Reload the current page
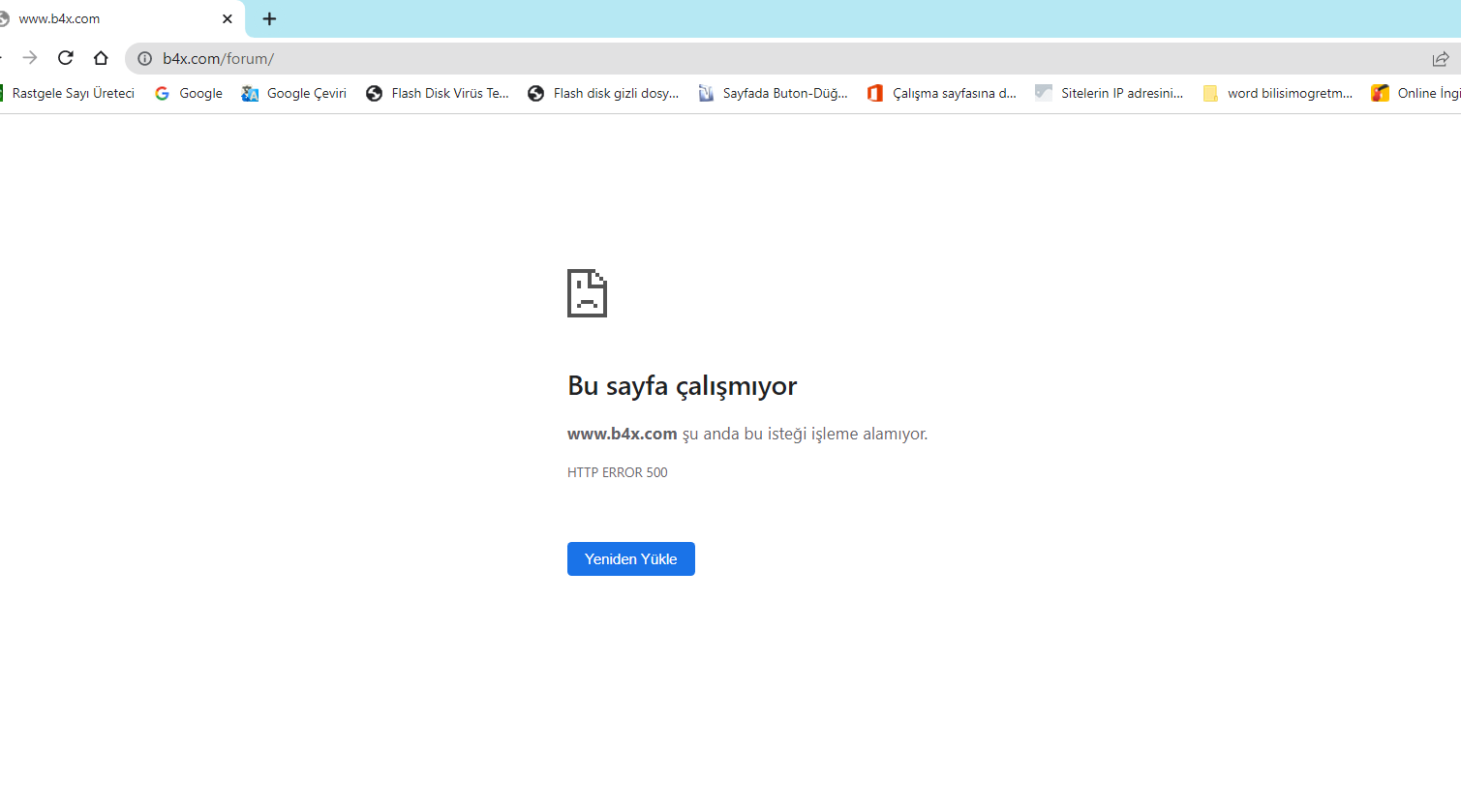1461x812 pixels. 66,58
